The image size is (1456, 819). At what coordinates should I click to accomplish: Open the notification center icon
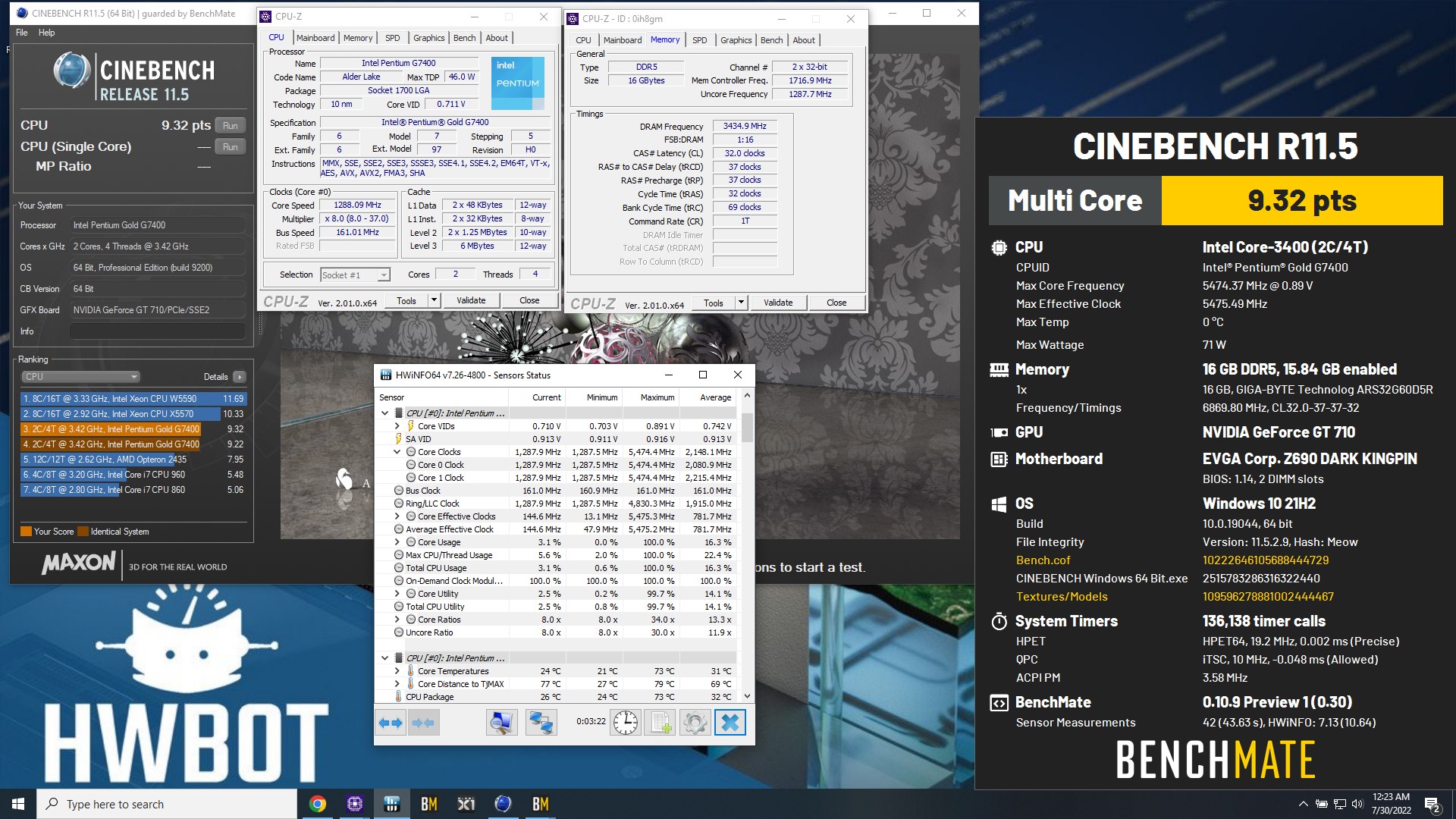pyautogui.click(x=1432, y=805)
